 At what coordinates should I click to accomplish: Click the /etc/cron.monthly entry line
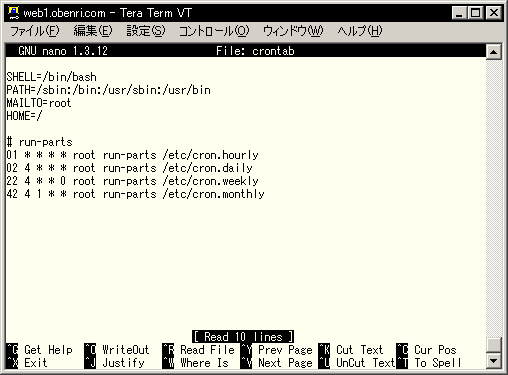point(135,194)
